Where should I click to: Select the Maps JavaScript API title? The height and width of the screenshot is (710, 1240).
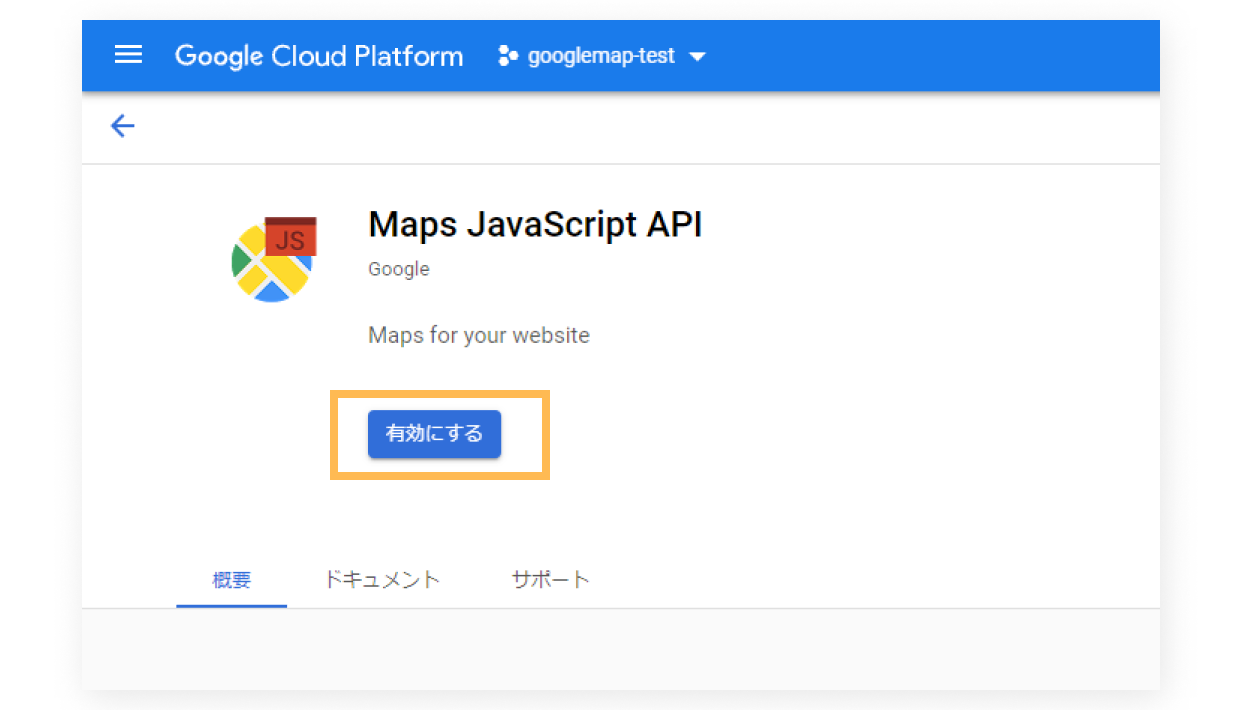coord(534,225)
